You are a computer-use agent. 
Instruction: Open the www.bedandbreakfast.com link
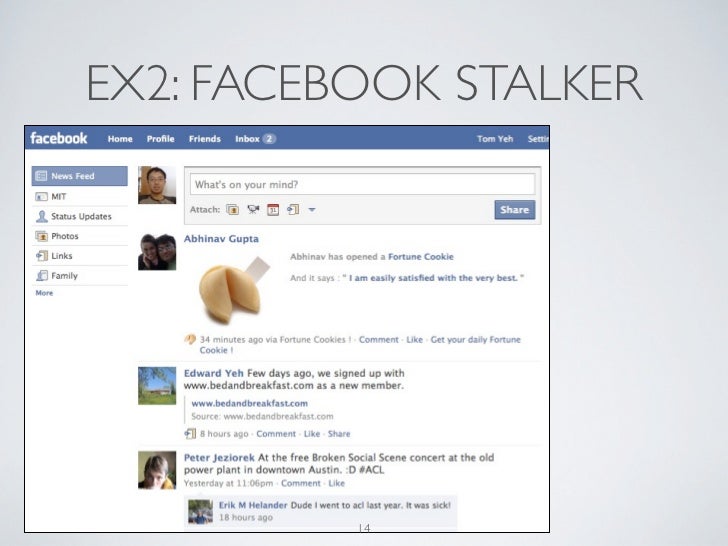[x=249, y=403]
